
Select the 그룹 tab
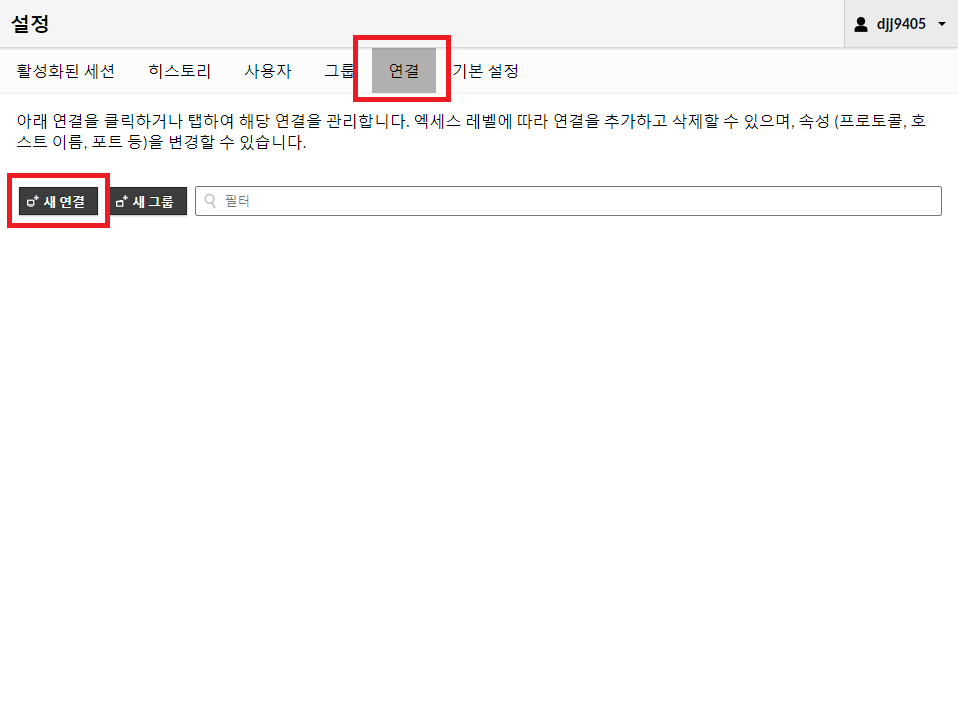(x=339, y=71)
